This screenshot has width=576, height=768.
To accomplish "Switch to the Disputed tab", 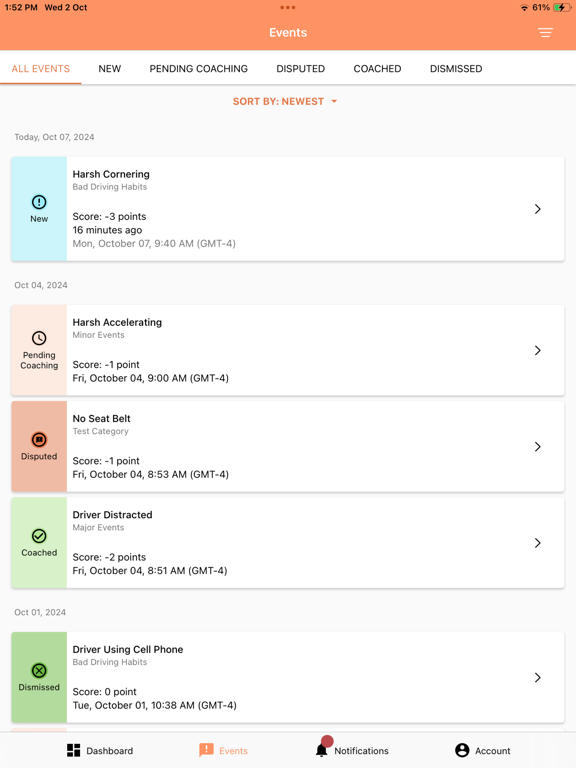I will pos(300,69).
